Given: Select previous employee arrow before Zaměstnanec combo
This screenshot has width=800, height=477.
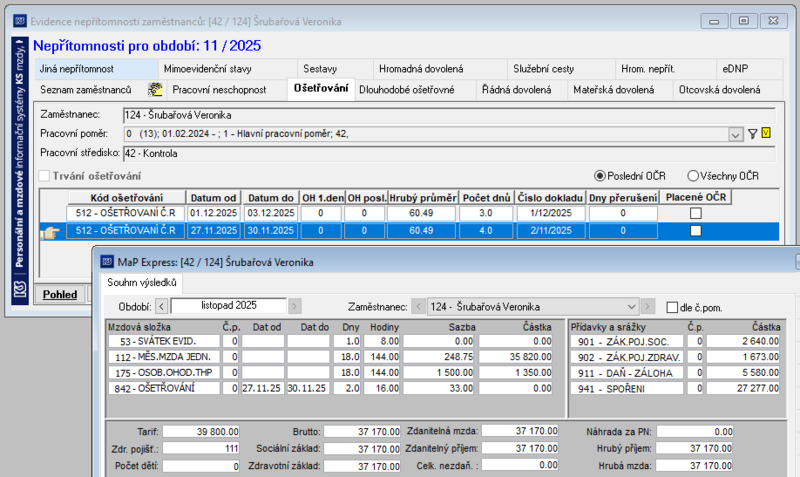Looking at the screenshot, I should click(x=418, y=307).
